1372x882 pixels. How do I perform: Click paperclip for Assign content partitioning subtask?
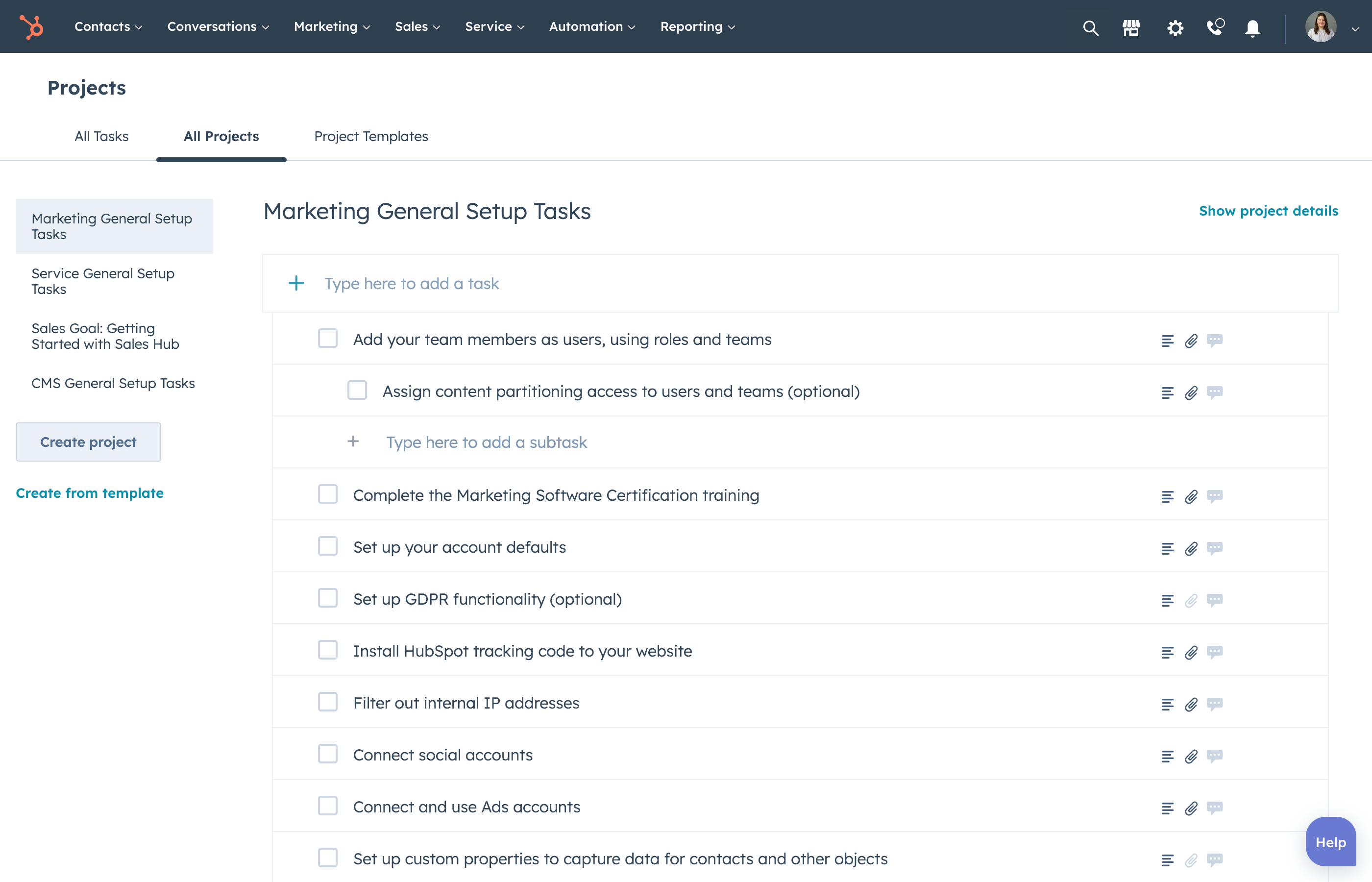[1191, 392]
